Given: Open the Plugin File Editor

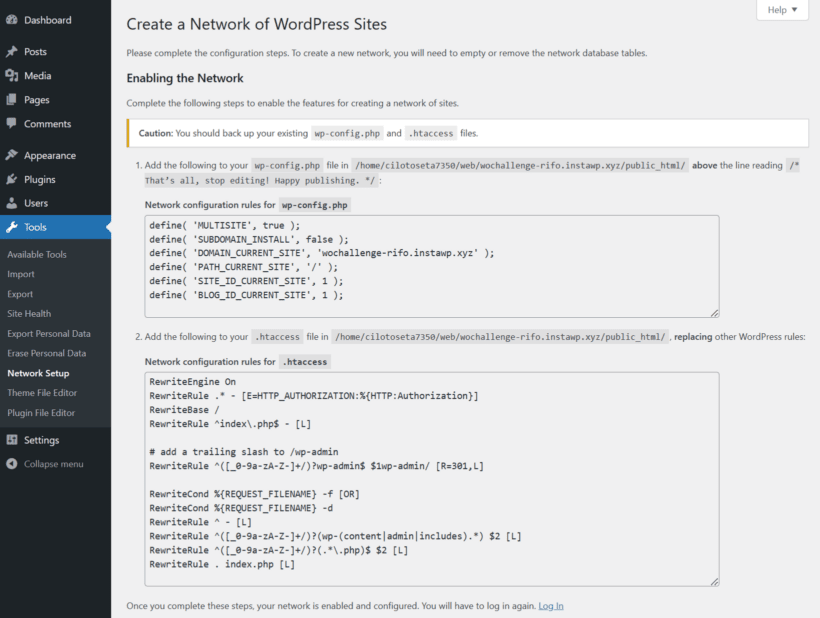Looking at the screenshot, I should click(43, 412).
